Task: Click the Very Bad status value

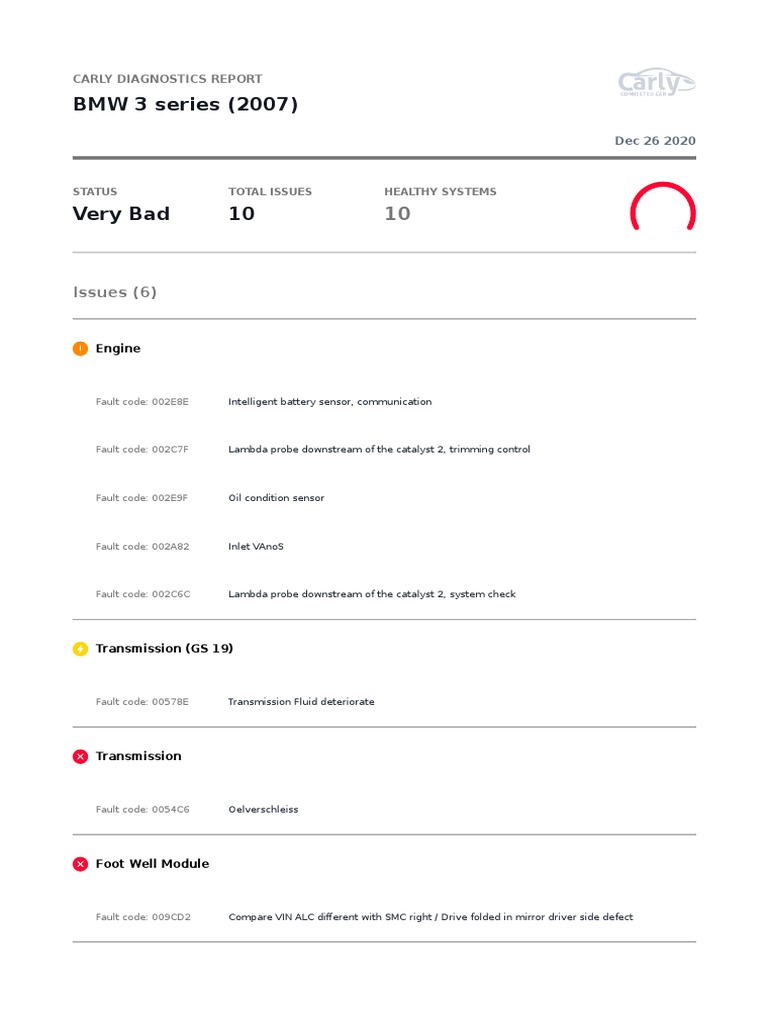Action: (121, 214)
